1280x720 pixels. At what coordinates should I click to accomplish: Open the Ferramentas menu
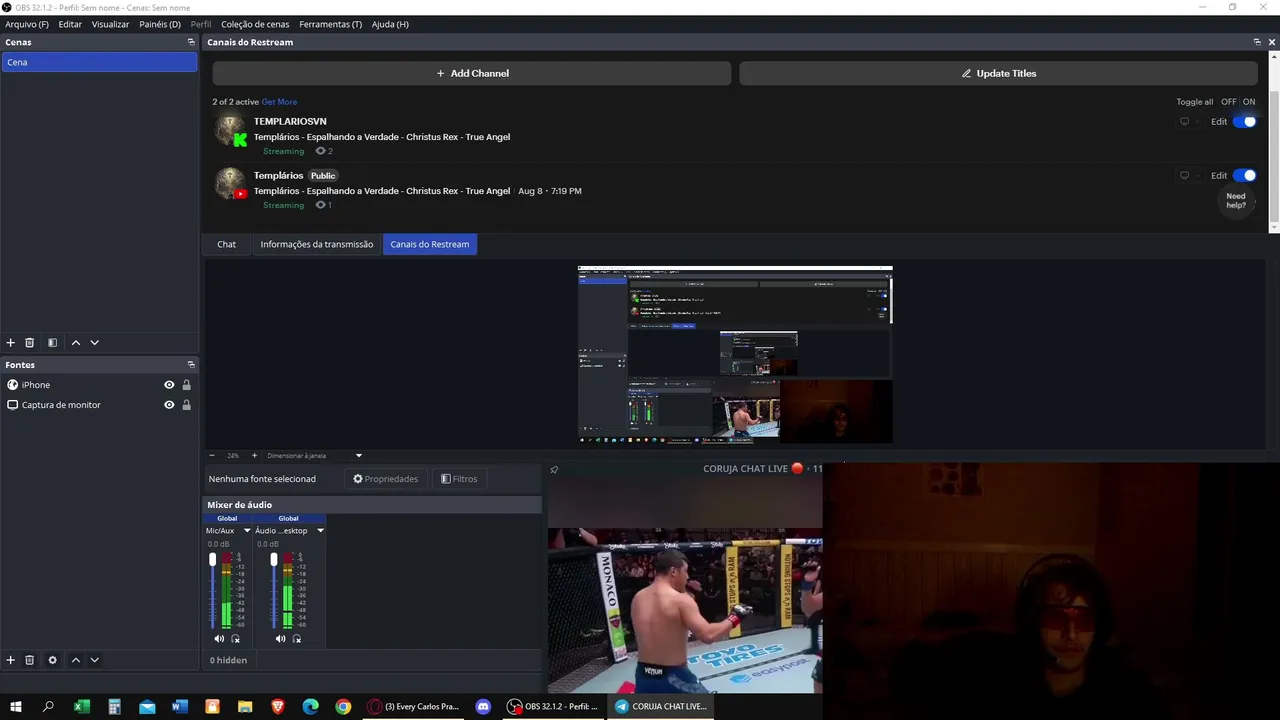pyautogui.click(x=330, y=24)
